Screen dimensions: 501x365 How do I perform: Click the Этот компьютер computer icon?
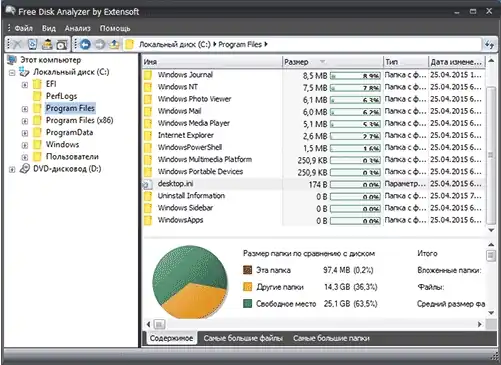click(12, 60)
